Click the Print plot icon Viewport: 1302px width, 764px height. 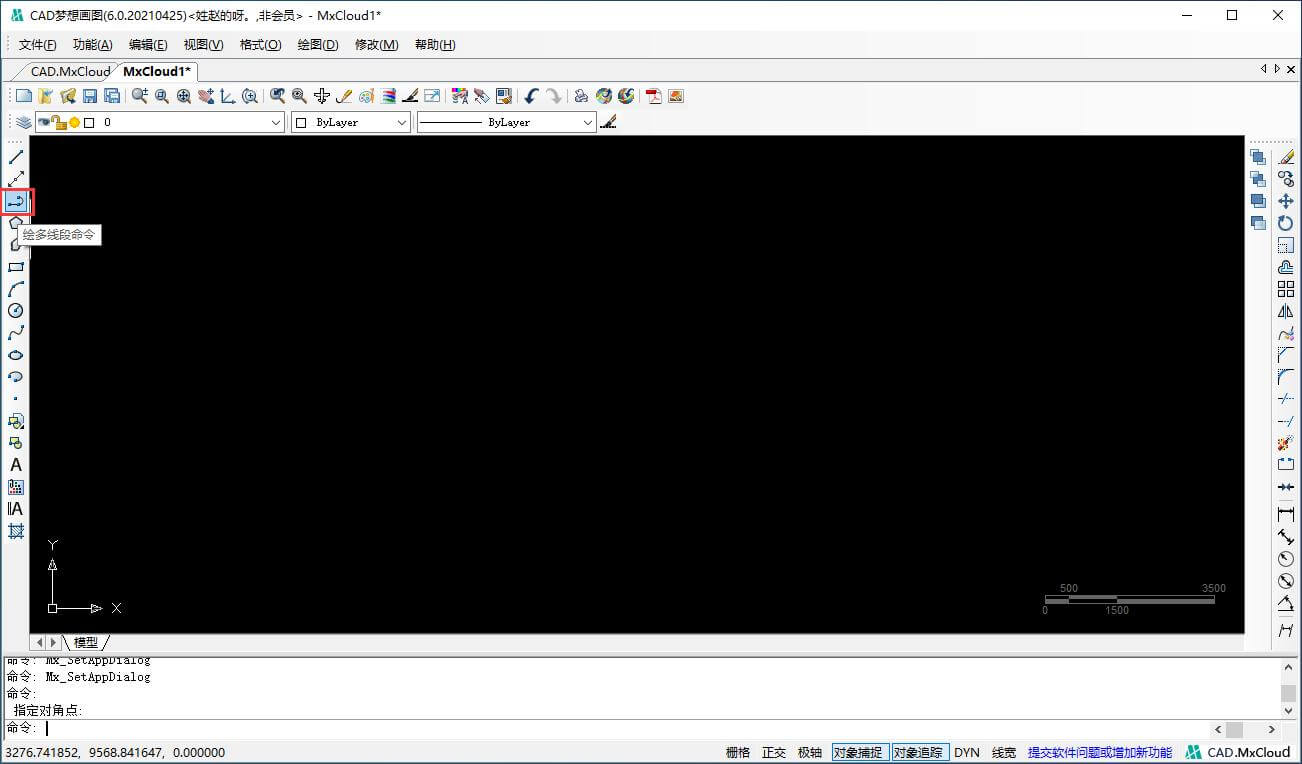tap(580, 96)
